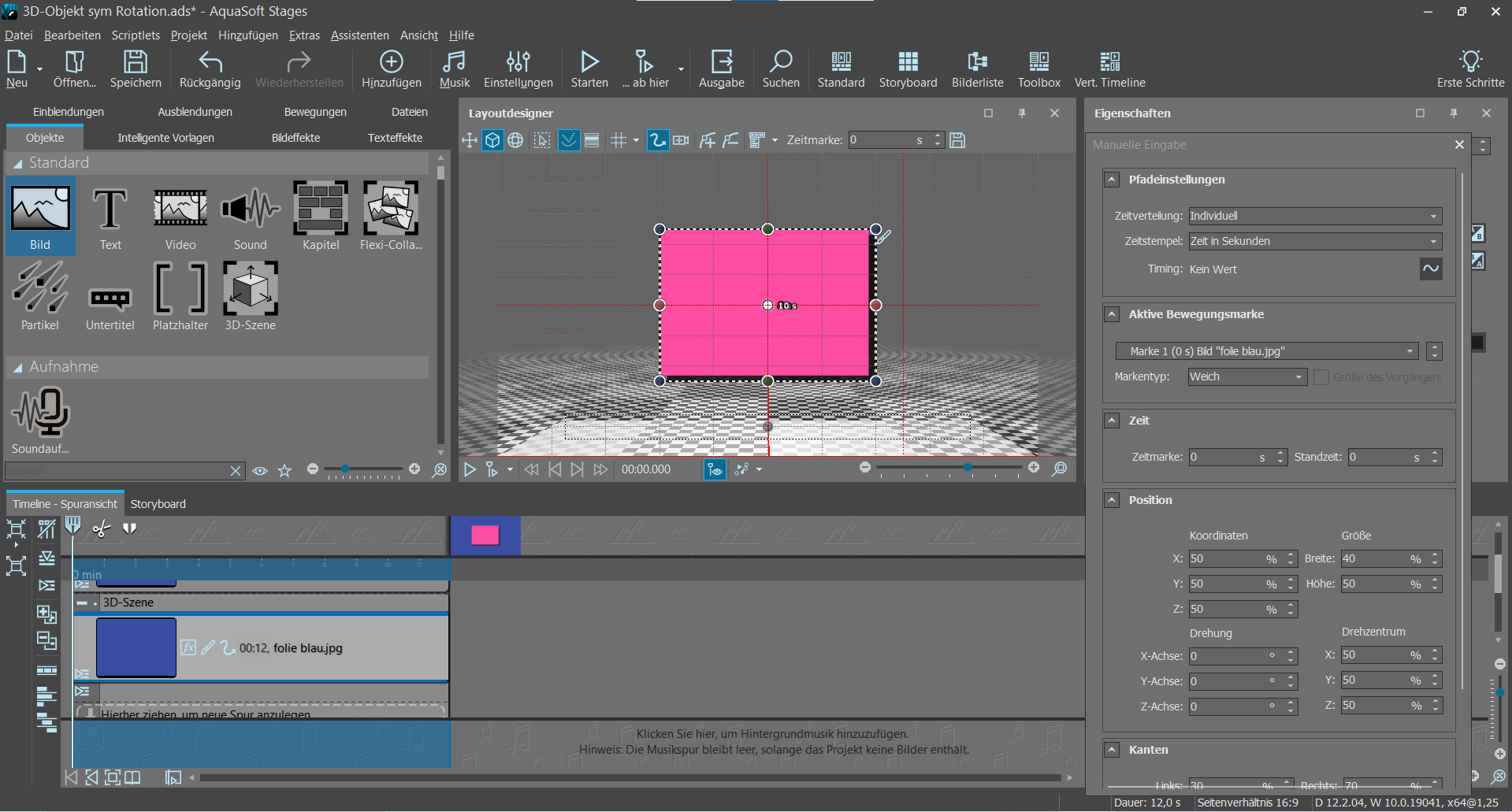1512x812 pixels.
Task: Click Starten to play the project
Action: click(589, 69)
